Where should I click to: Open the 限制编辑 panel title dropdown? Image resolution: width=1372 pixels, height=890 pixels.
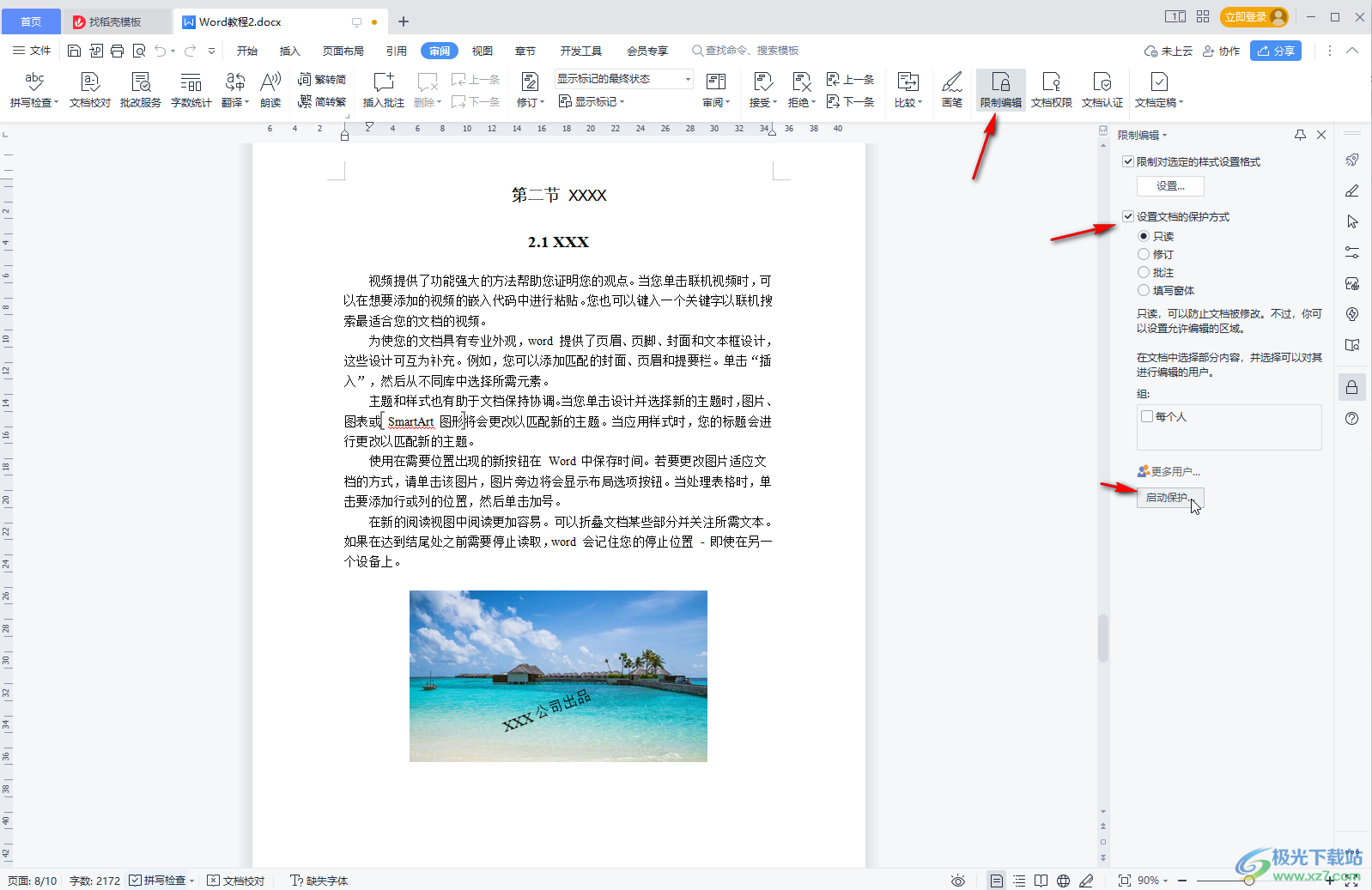1164,136
